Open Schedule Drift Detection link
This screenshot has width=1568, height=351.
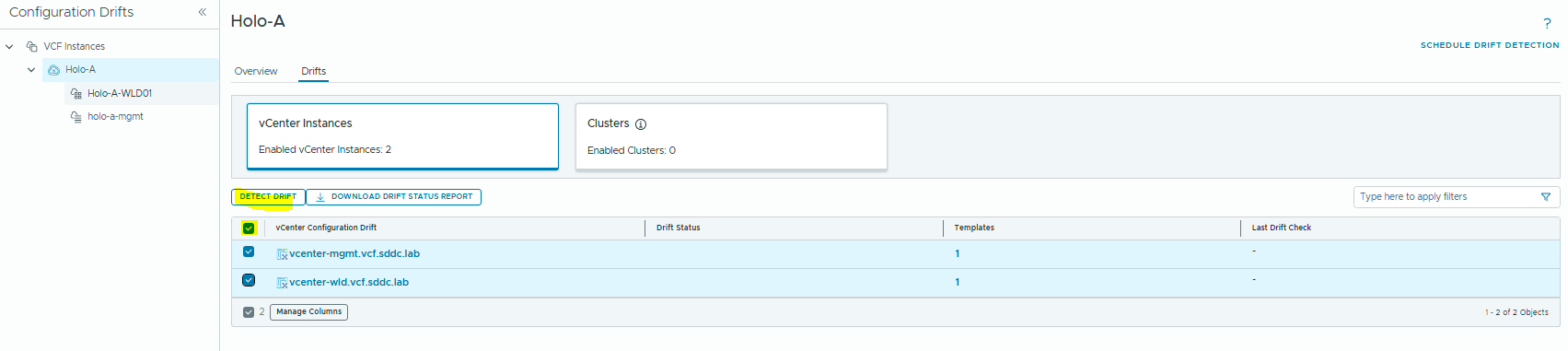(1490, 45)
